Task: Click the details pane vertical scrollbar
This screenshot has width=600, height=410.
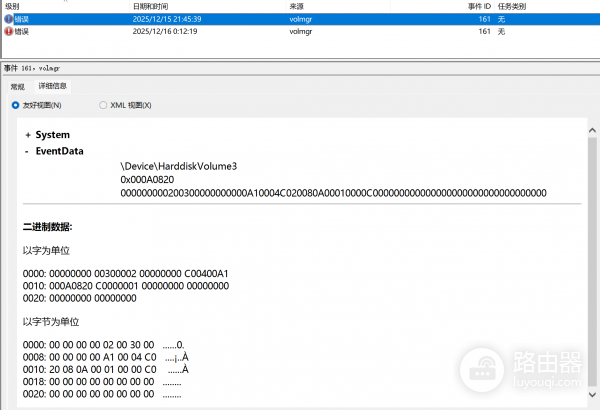Action: tap(593, 250)
